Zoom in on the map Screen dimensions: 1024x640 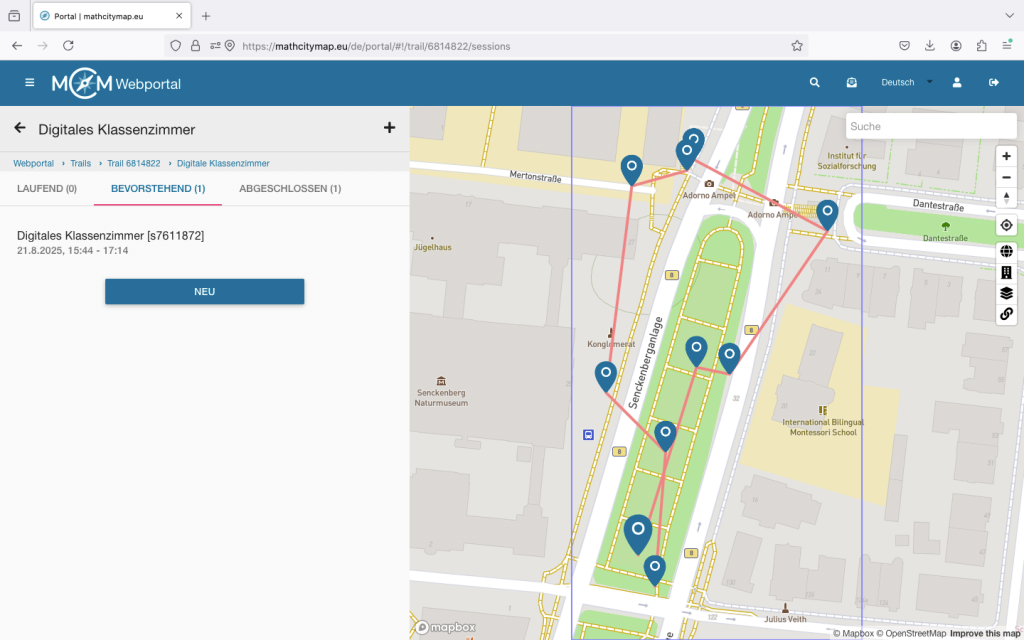pos(1006,156)
